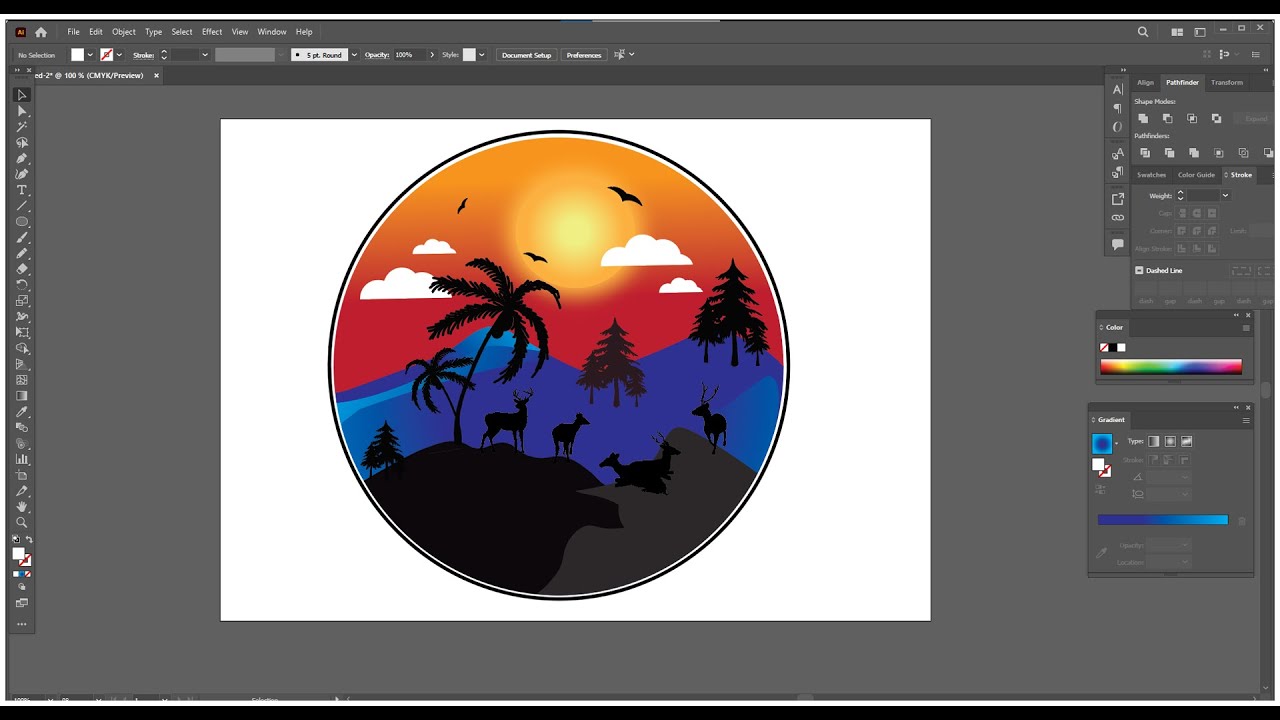This screenshot has width=1280, height=720.
Task: Select the Magic Wand tool
Action: [x=22, y=127]
